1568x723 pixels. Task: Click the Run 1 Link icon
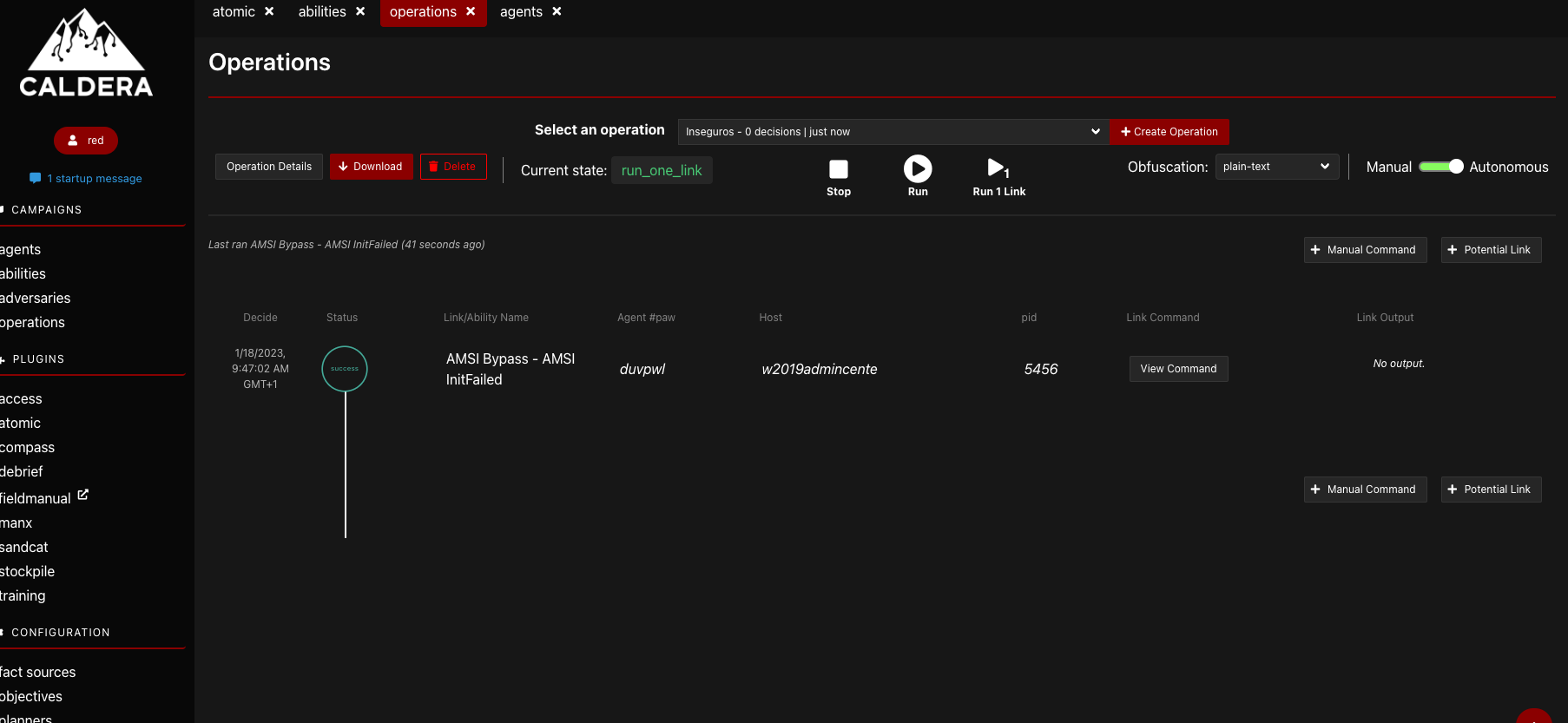coord(998,168)
